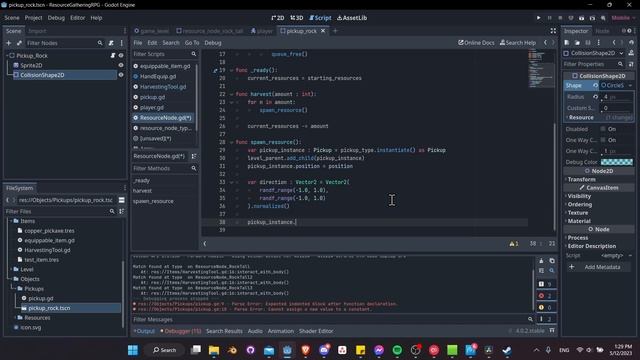The width and height of the screenshot is (640, 360).
Task: Switch to the player scene tab
Action: [262, 31]
